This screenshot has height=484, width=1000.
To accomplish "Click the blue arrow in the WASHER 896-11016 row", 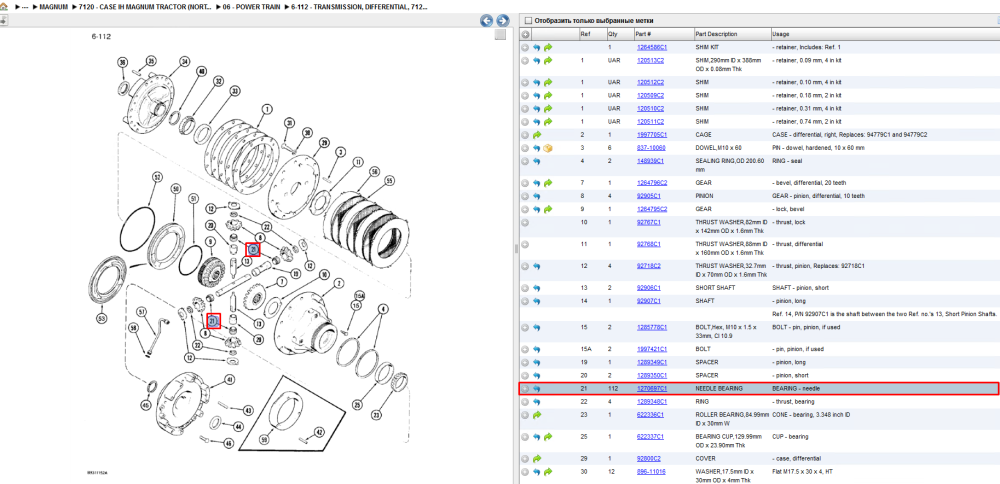I will pos(536,472).
